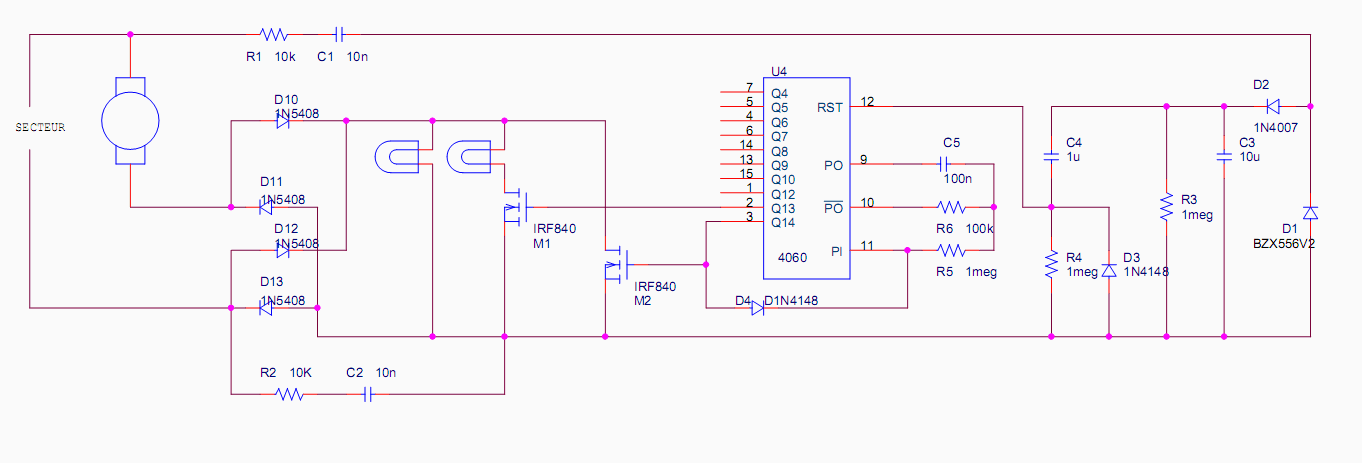1362x463 pixels.
Task: Select the D1 BZX55 zener diode symbol
Action: [x=1310, y=213]
